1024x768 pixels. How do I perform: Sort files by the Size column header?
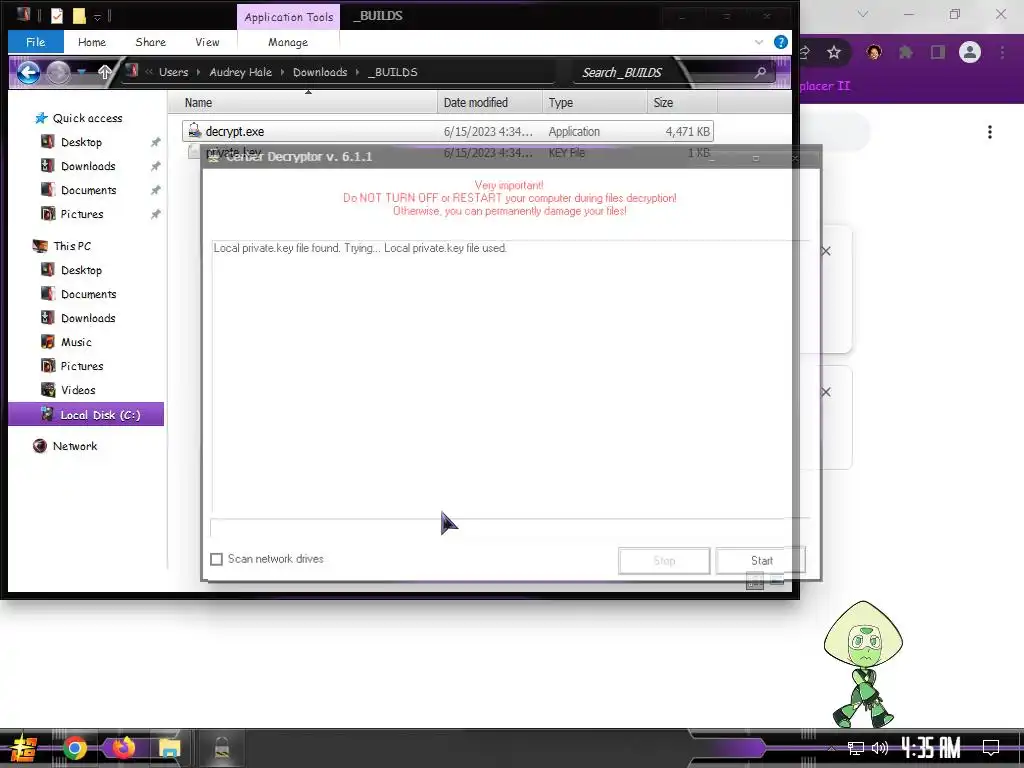(682, 103)
